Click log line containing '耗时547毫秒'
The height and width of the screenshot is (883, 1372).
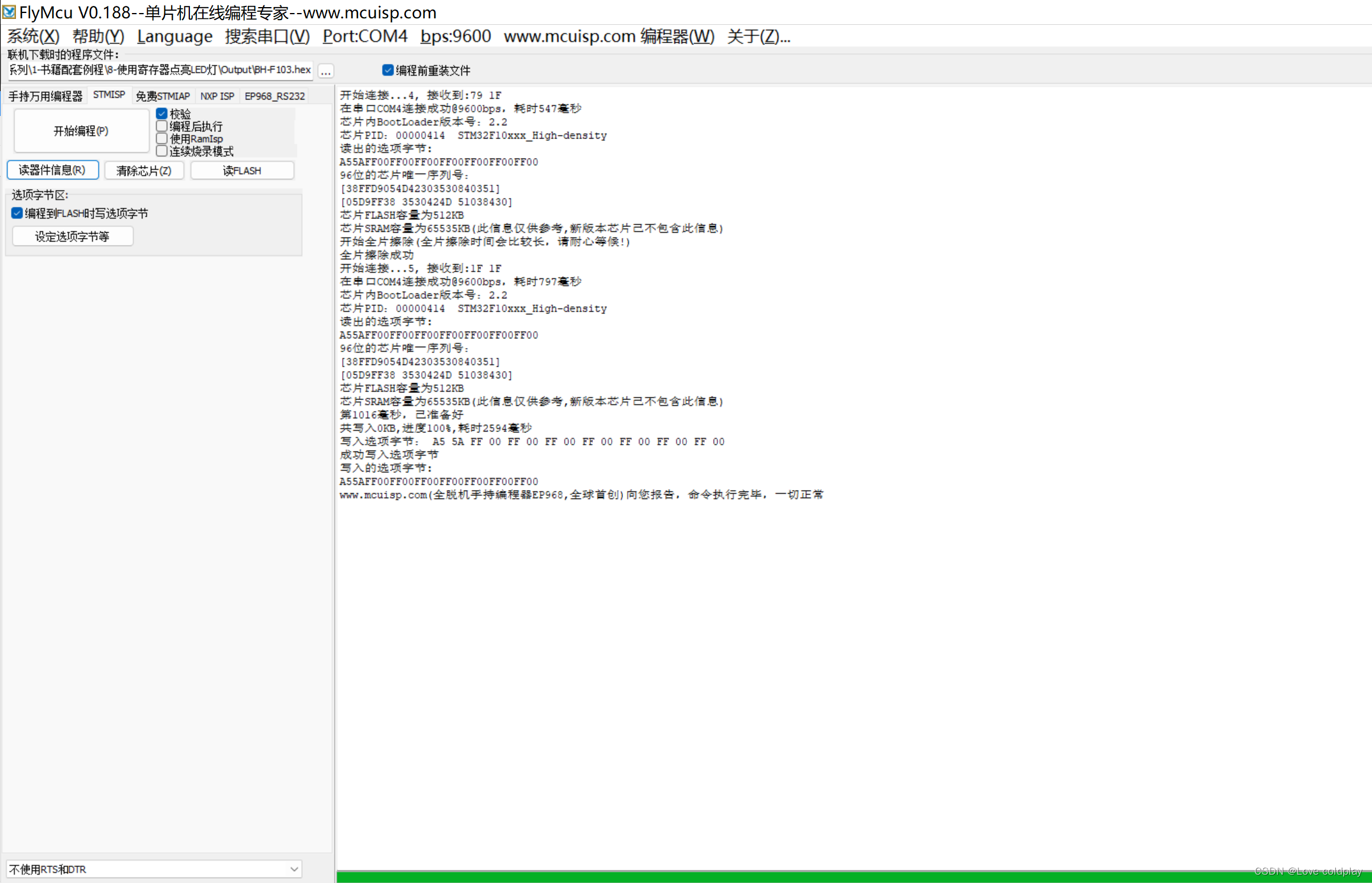point(460,109)
